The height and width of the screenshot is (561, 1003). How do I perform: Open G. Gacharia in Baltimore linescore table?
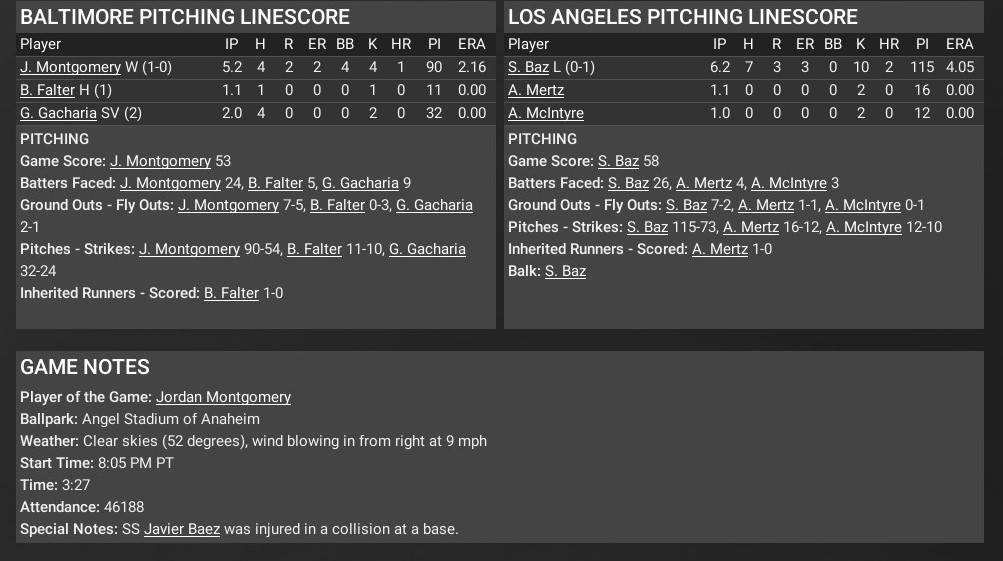click(58, 113)
